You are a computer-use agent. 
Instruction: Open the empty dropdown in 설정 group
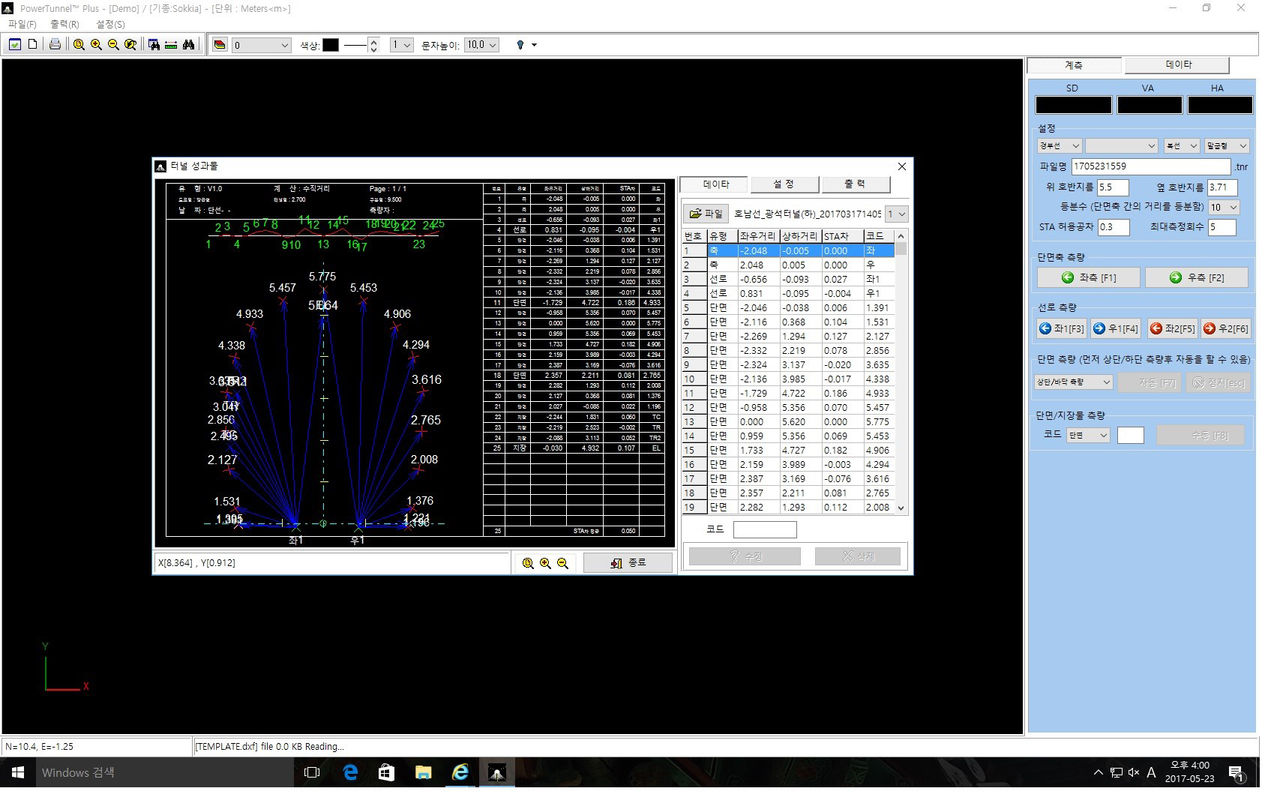[1121, 146]
